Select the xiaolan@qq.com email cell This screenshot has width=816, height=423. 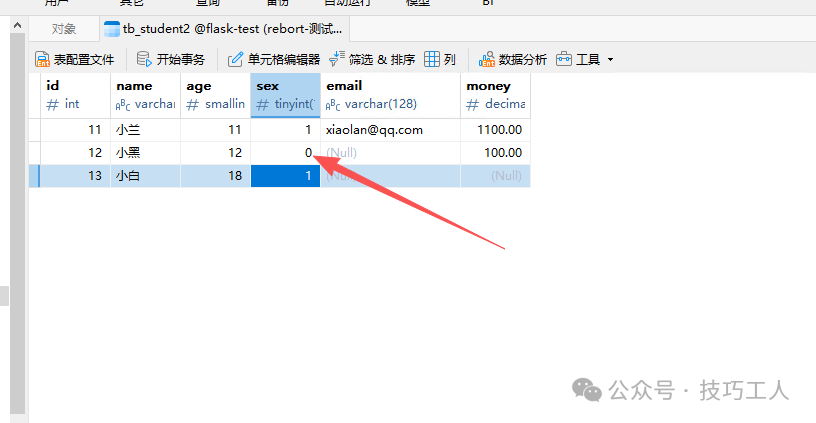pos(390,130)
